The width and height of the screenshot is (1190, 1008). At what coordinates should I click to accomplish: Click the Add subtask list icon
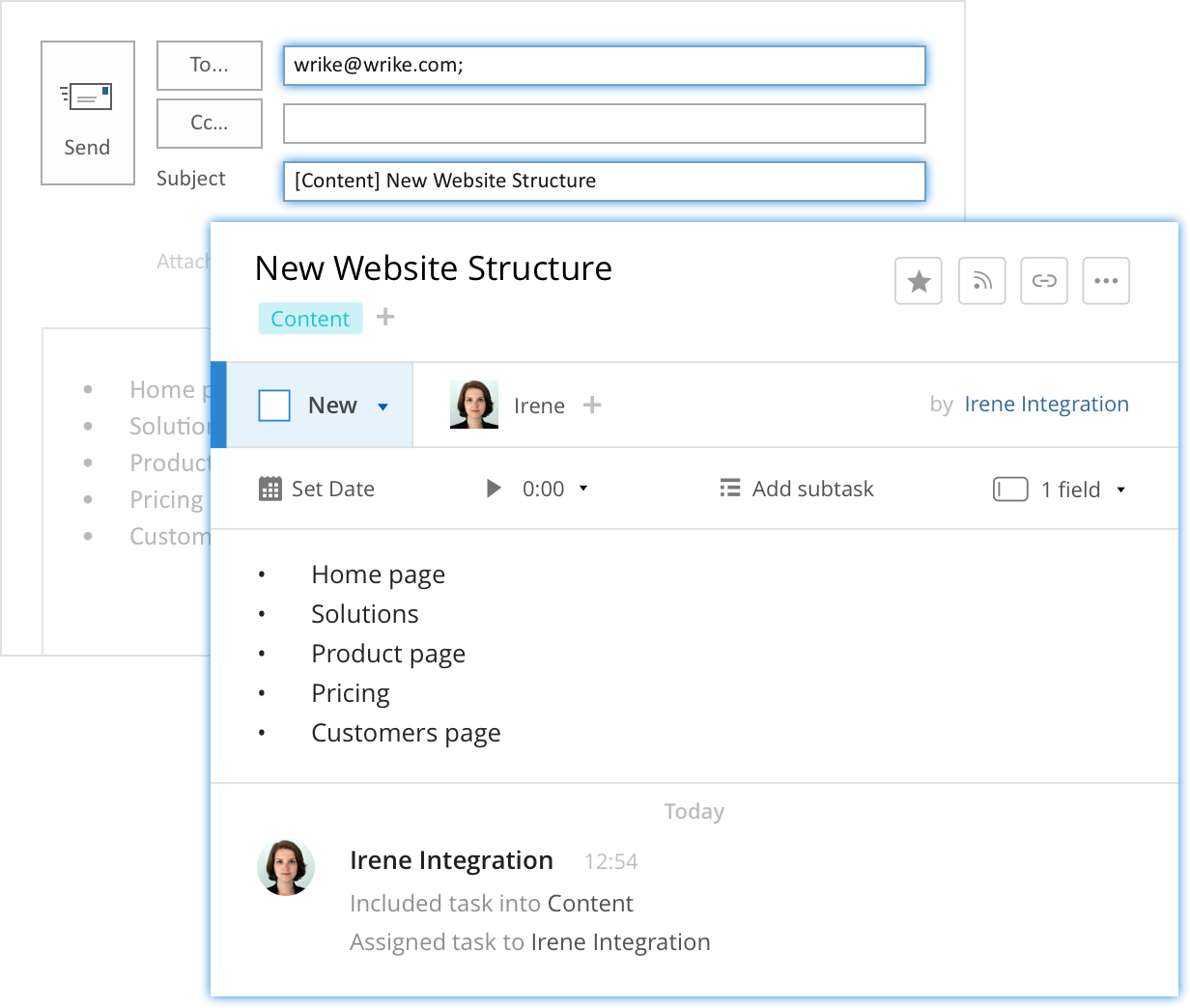click(730, 489)
